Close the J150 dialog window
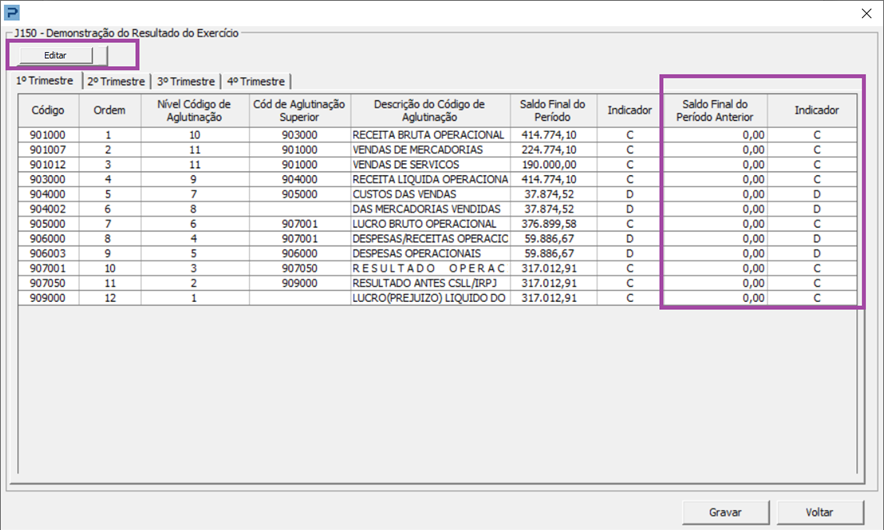Image resolution: width=884 pixels, height=530 pixels. coord(866,12)
